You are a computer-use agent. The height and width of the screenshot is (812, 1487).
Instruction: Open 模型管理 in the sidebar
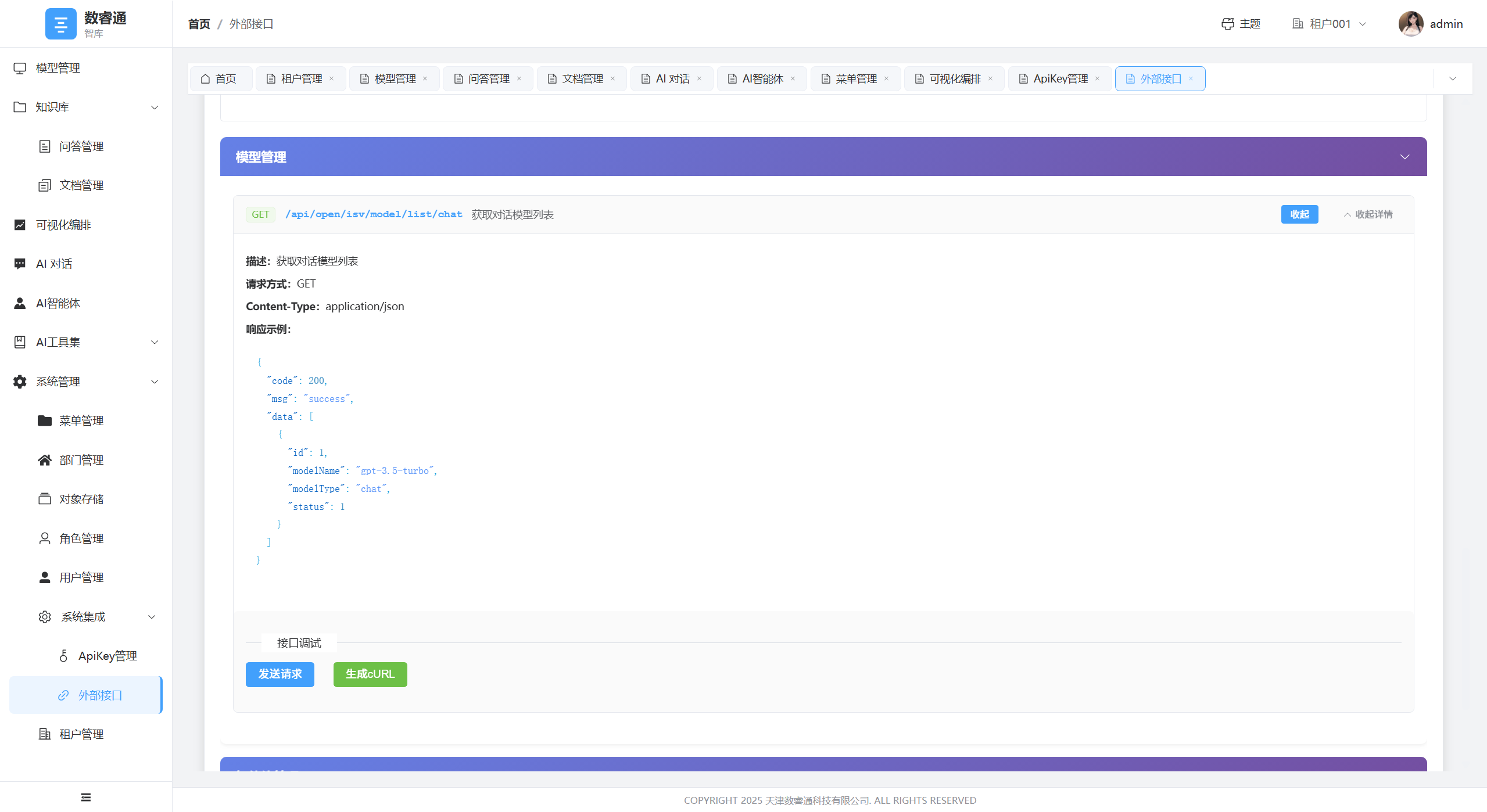coord(58,68)
